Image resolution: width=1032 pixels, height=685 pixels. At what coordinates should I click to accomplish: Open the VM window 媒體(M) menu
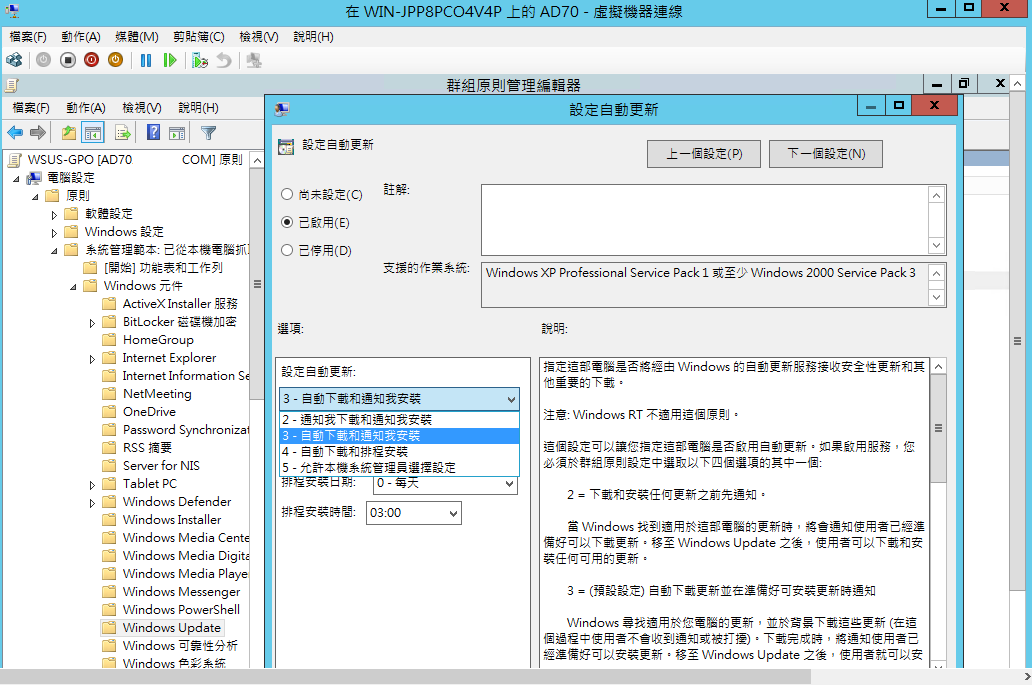136,37
